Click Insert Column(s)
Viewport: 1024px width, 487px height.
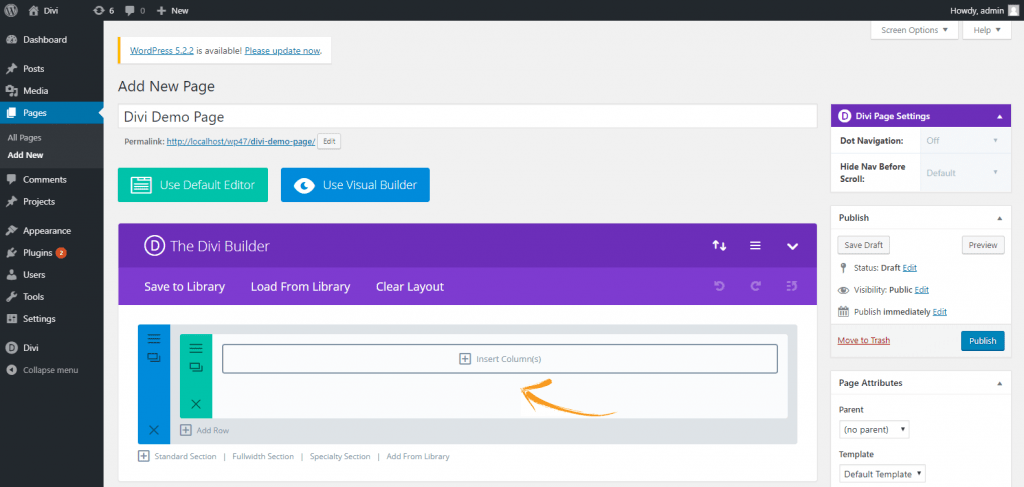pyautogui.click(x=500, y=359)
